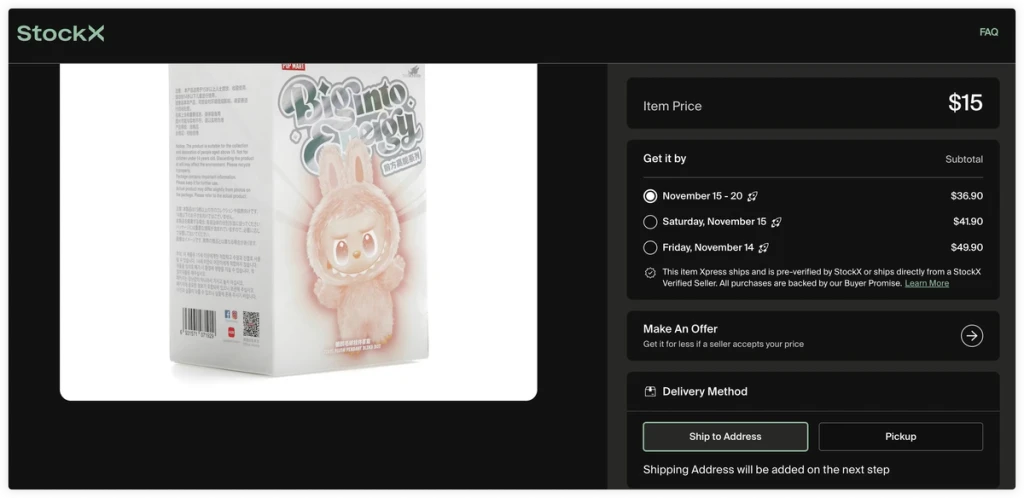Click 'Get it for less if a seller accepts your price'
This screenshot has width=1024, height=498.
point(723,344)
